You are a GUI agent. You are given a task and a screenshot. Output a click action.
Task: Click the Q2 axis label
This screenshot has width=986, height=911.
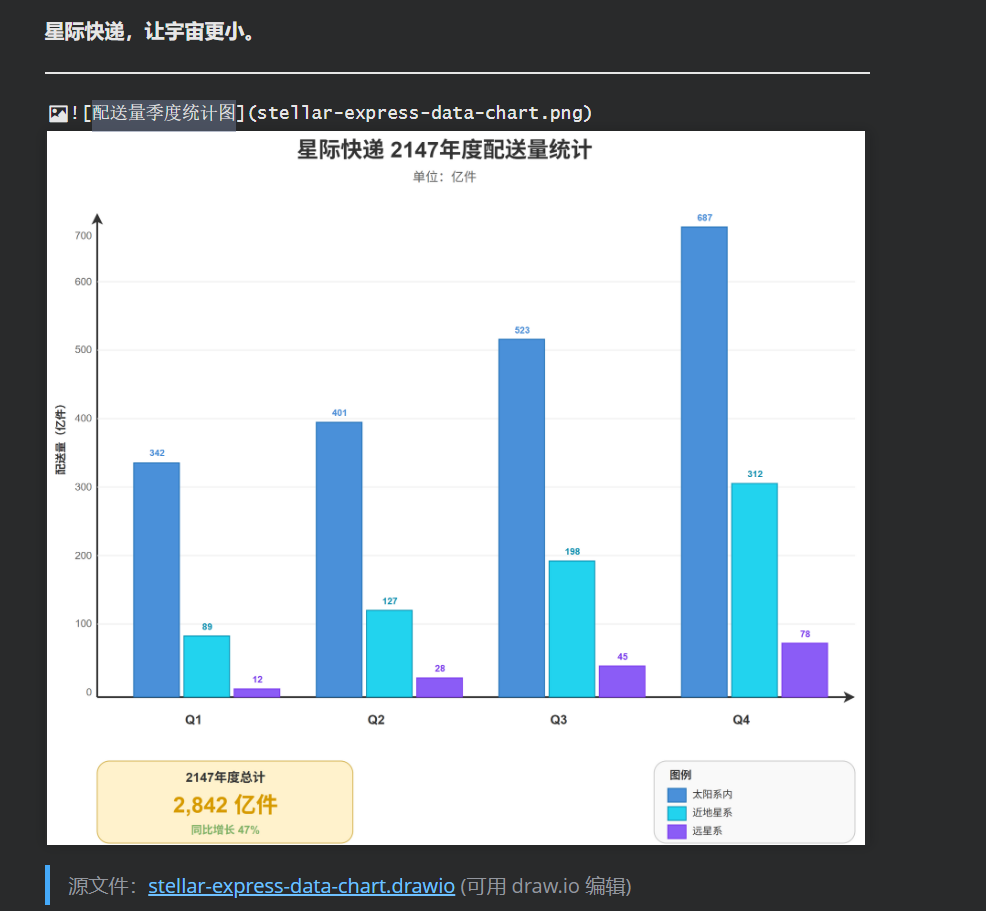376,720
